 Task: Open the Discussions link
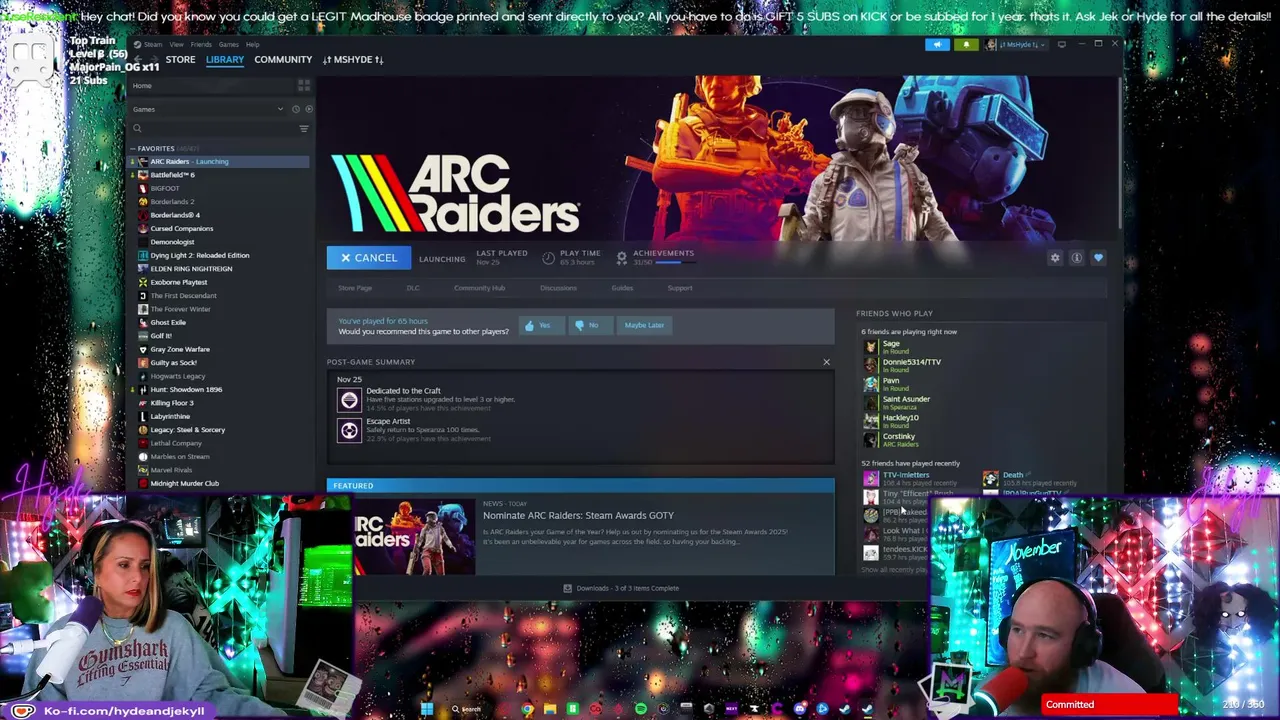click(558, 288)
